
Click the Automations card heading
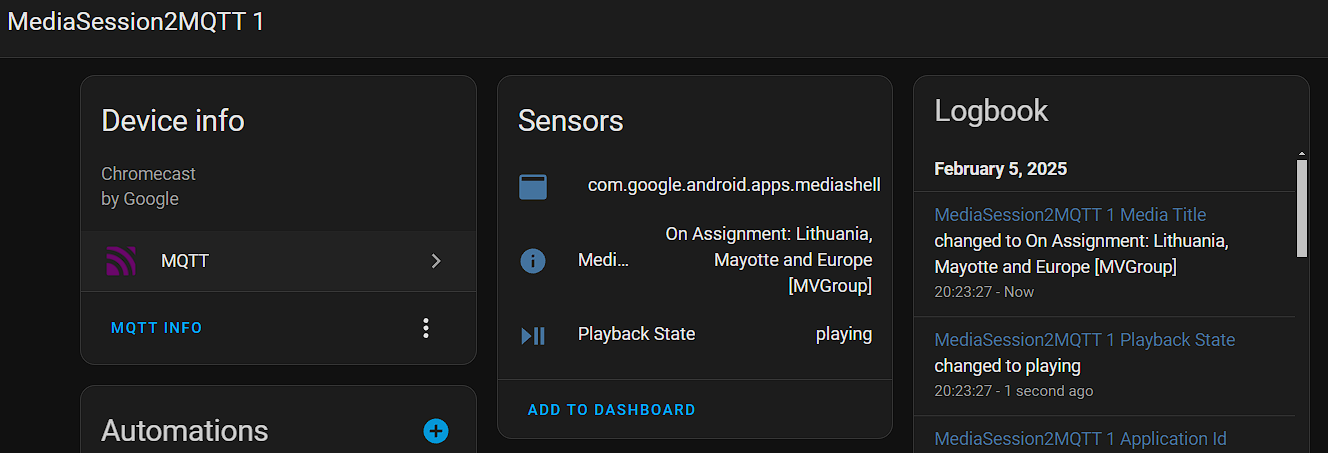point(185,431)
